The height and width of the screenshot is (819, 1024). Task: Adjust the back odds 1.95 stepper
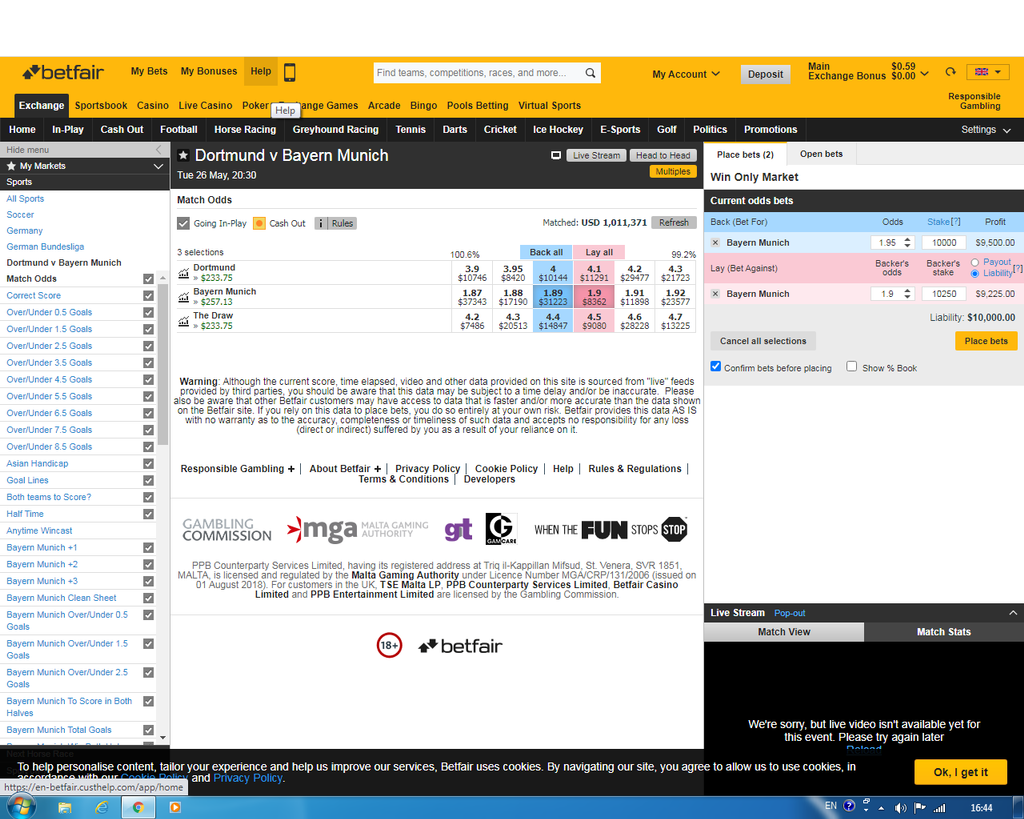pos(907,242)
